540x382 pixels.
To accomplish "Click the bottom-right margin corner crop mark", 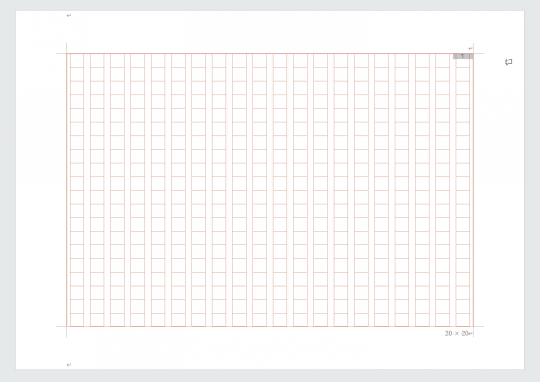I will [x=474, y=326].
